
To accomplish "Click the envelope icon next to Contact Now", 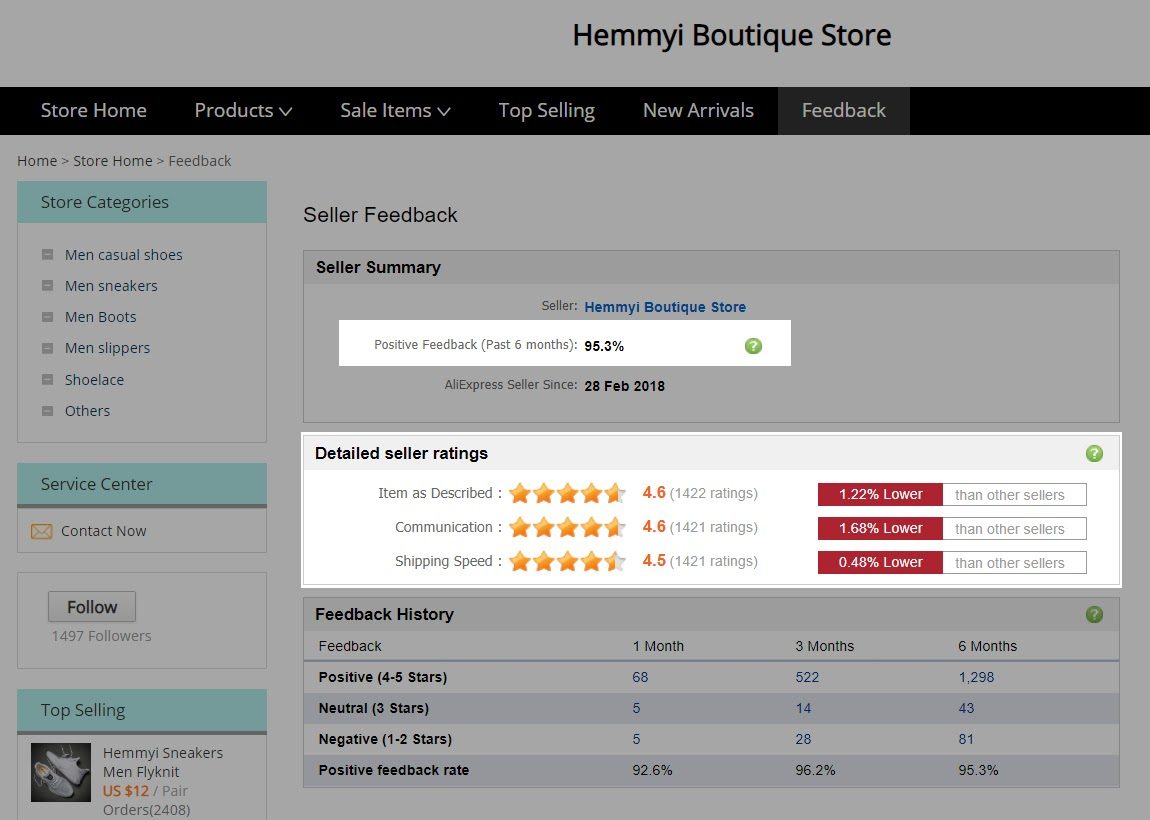I will pyautogui.click(x=42, y=531).
